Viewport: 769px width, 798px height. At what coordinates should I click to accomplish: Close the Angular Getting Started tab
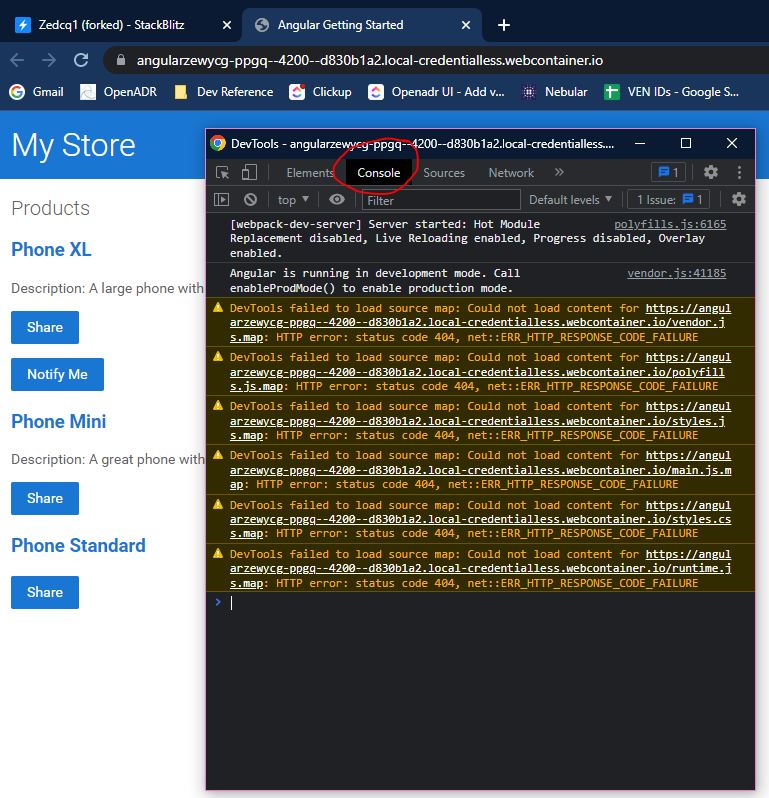tap(466, 25)
